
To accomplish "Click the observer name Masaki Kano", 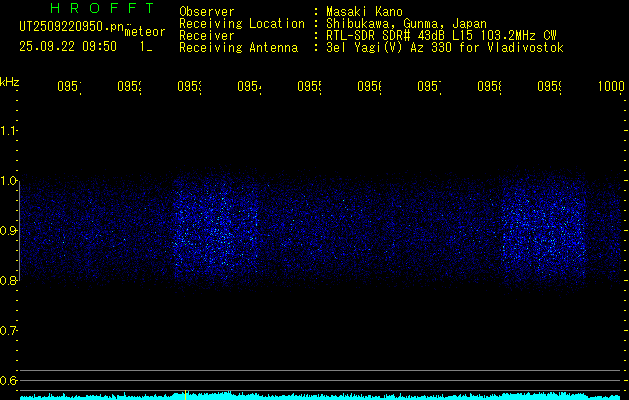I will tap(364, 11).
